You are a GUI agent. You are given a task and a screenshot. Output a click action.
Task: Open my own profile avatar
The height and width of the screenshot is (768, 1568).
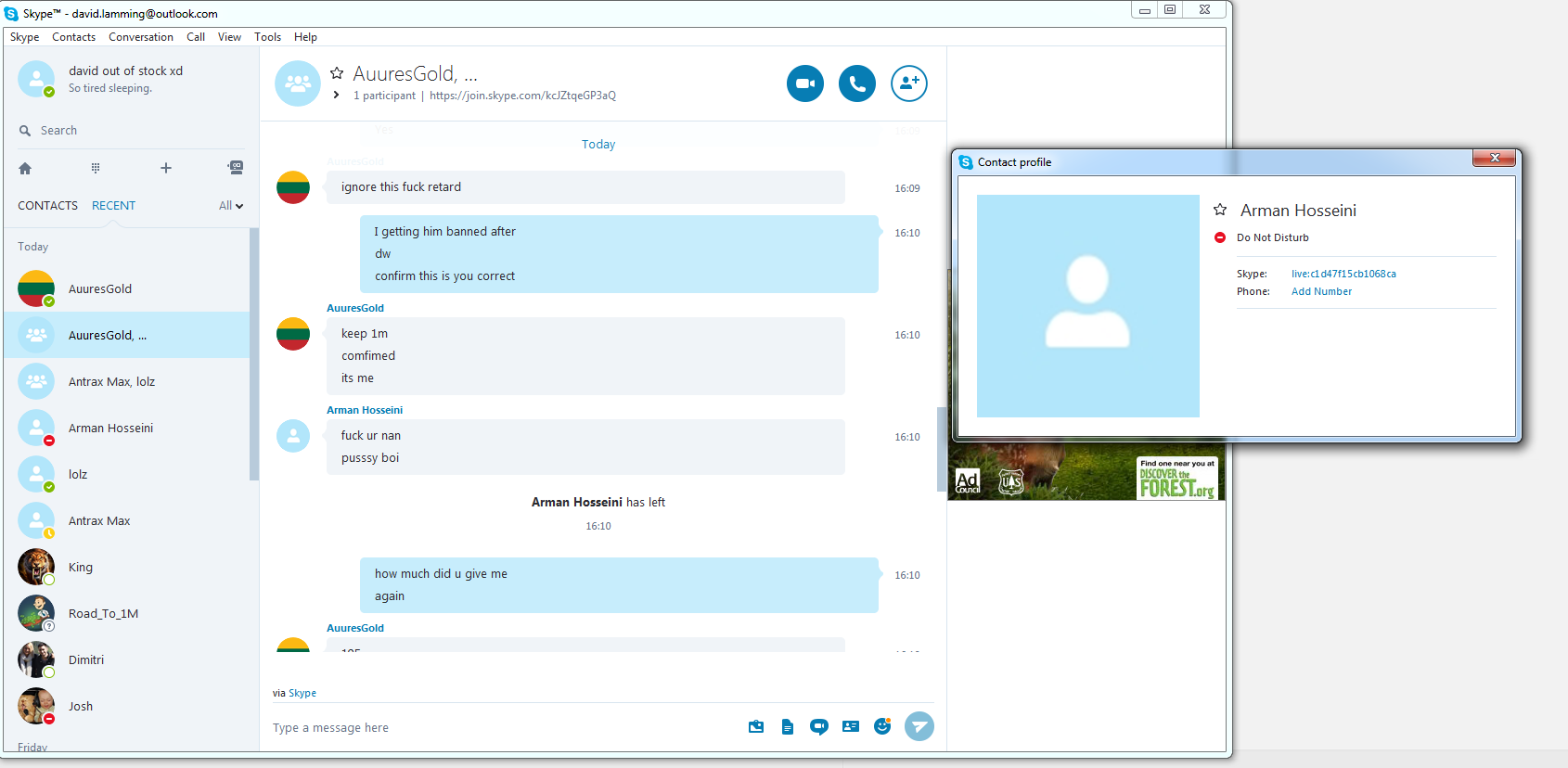tap(36, 79)
